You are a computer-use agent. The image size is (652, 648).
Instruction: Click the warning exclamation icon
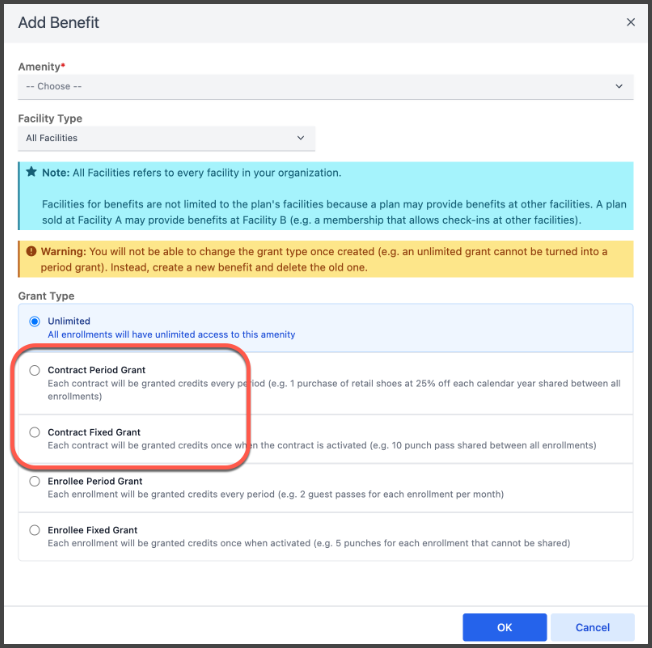point(31,251)
